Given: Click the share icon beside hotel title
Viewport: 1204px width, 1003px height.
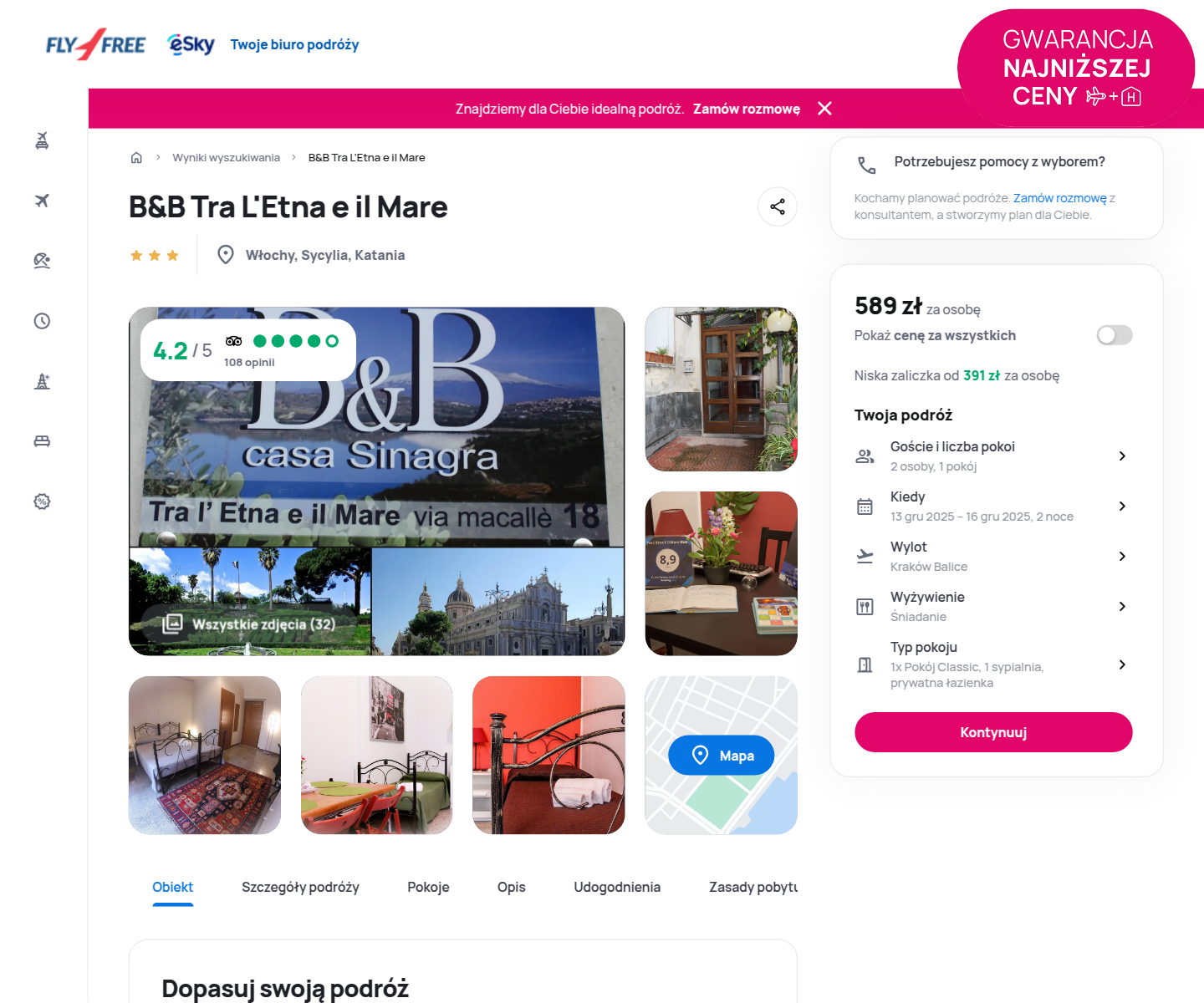Looking at the screenshot, I should tap(778, 206).
